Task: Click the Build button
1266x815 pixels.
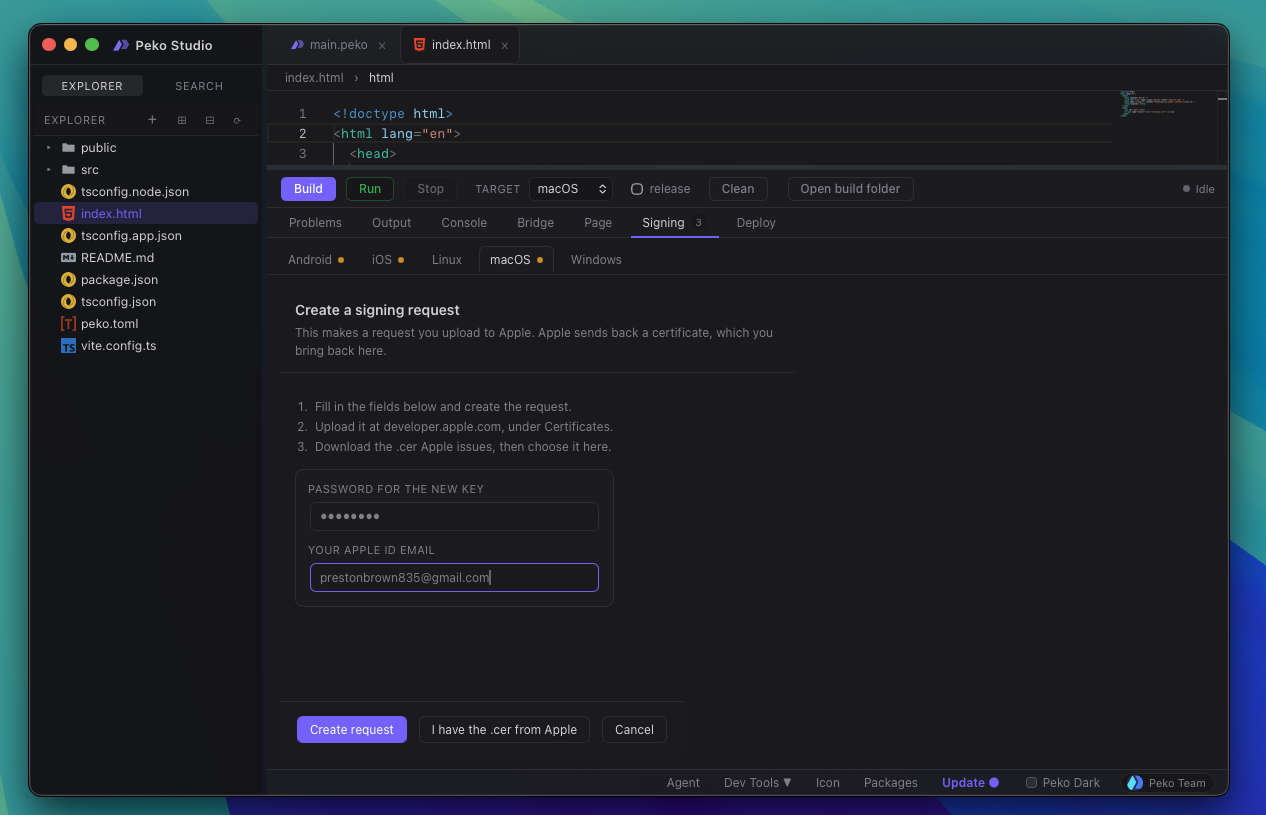Action: coord(308,189)
